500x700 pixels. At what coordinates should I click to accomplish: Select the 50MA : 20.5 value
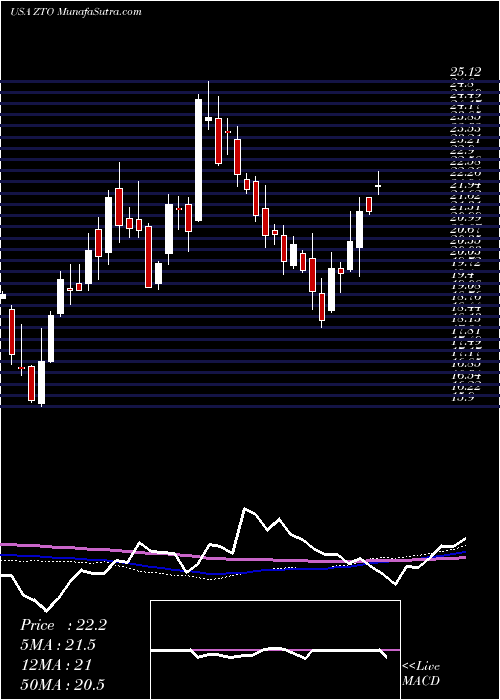coord(62,684)
